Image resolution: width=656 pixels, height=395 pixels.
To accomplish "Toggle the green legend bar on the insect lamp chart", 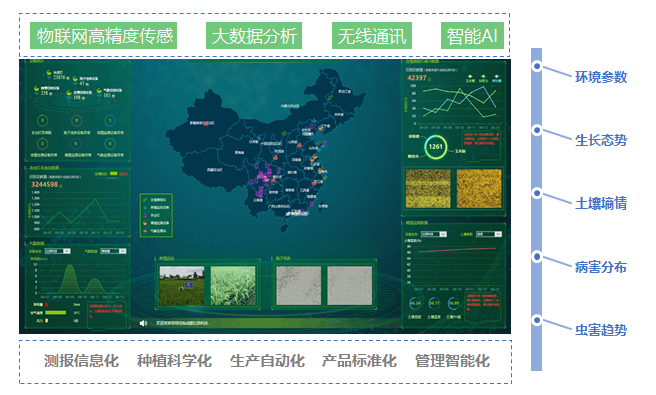I will 113,174.
